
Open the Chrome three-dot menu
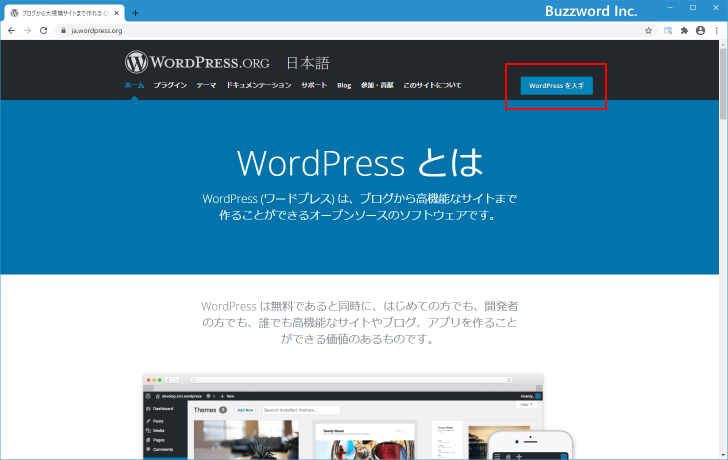click(716, 31)
